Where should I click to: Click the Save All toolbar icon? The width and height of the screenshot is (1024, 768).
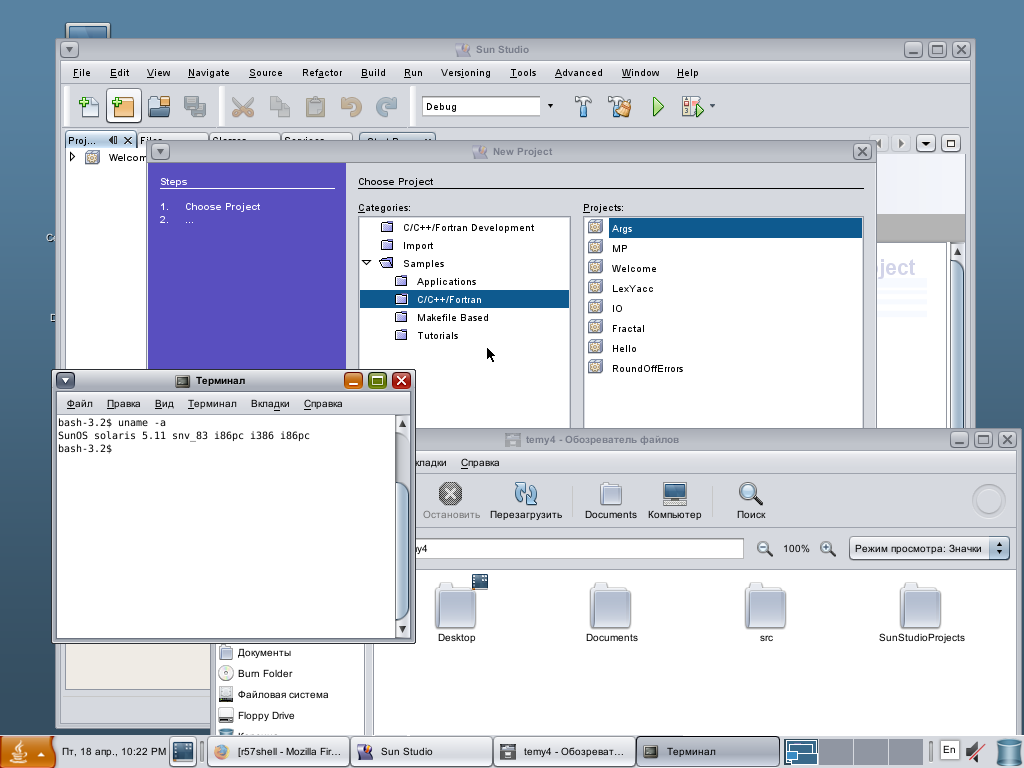point(195,106)
